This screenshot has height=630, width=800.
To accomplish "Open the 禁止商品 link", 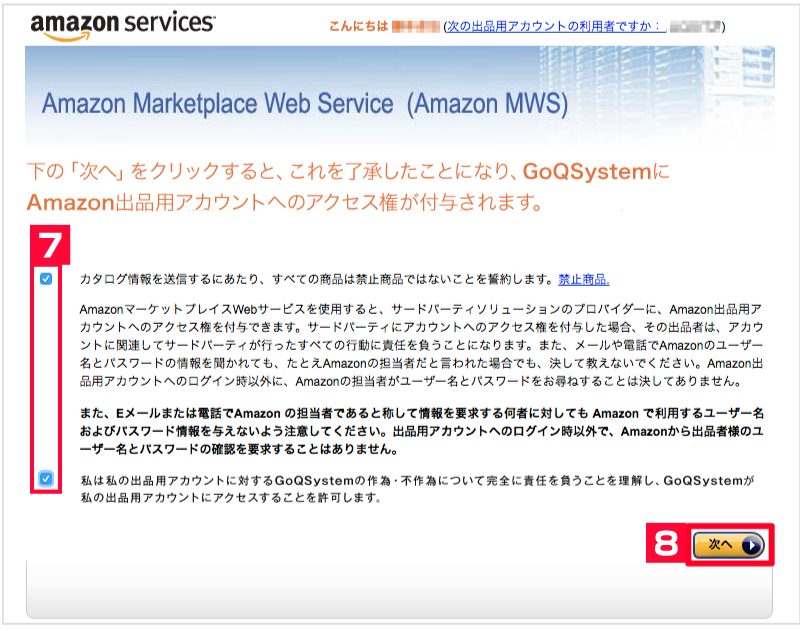I will (x=584, y=280).
